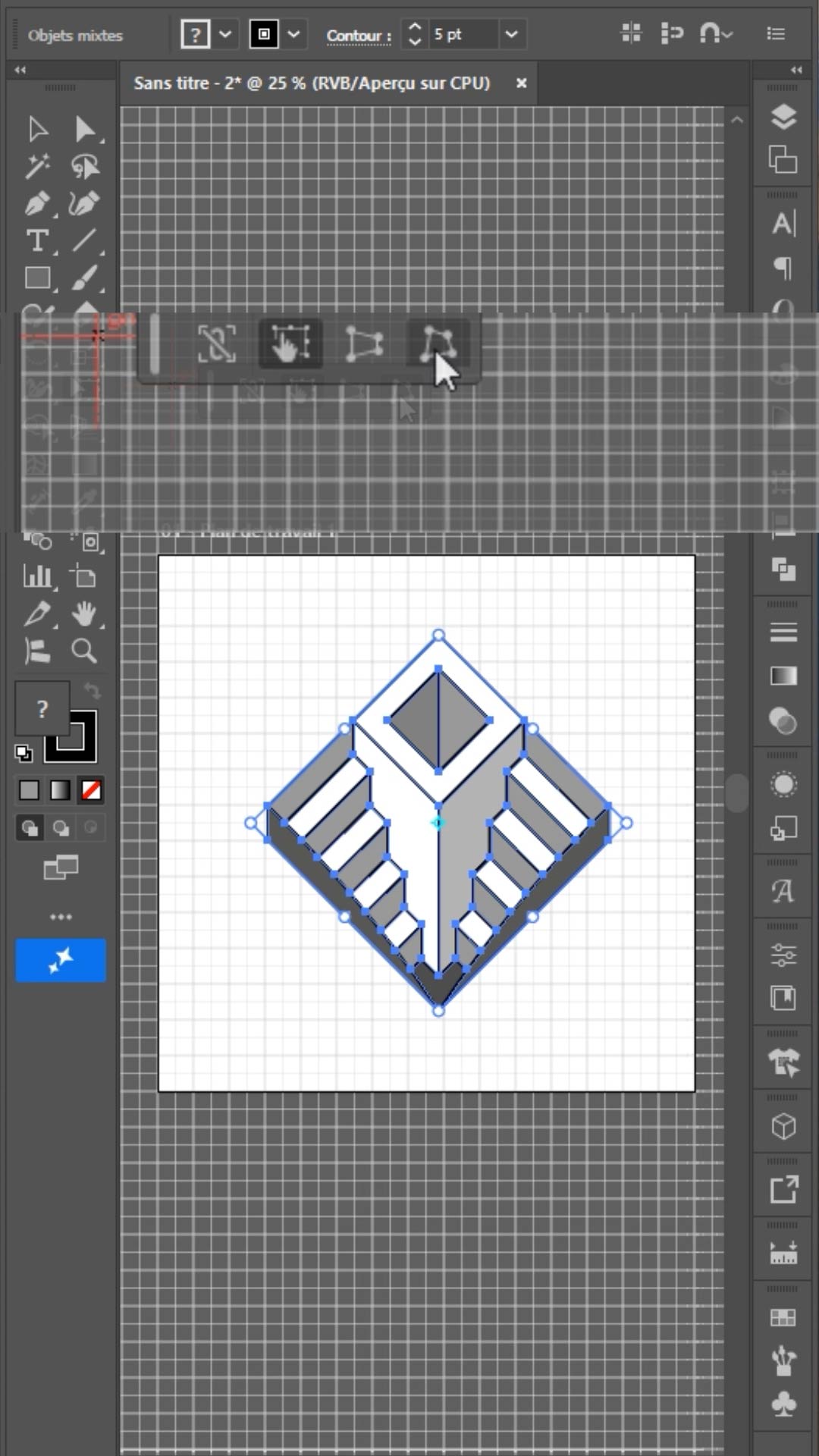The height and width of the screenshot is (1456, 819).
Task: Open the Brushes panel
Action: coord(783,1361)
